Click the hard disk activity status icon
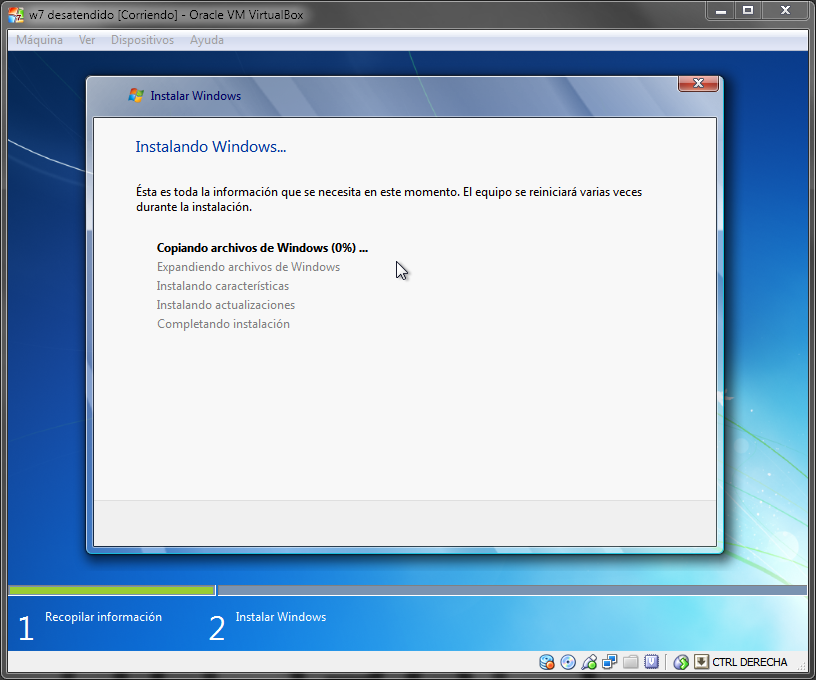816x680 pixels. 547,662
